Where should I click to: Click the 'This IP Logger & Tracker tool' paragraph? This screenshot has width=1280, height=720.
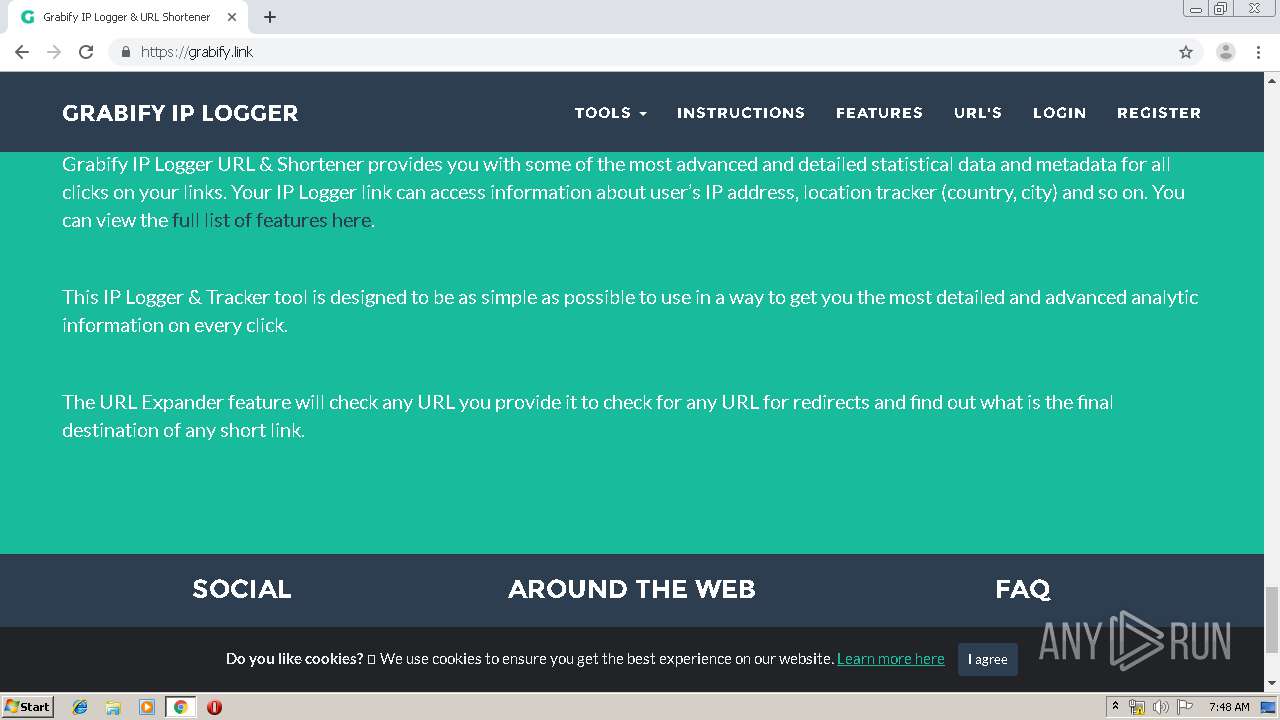(630, 311)
